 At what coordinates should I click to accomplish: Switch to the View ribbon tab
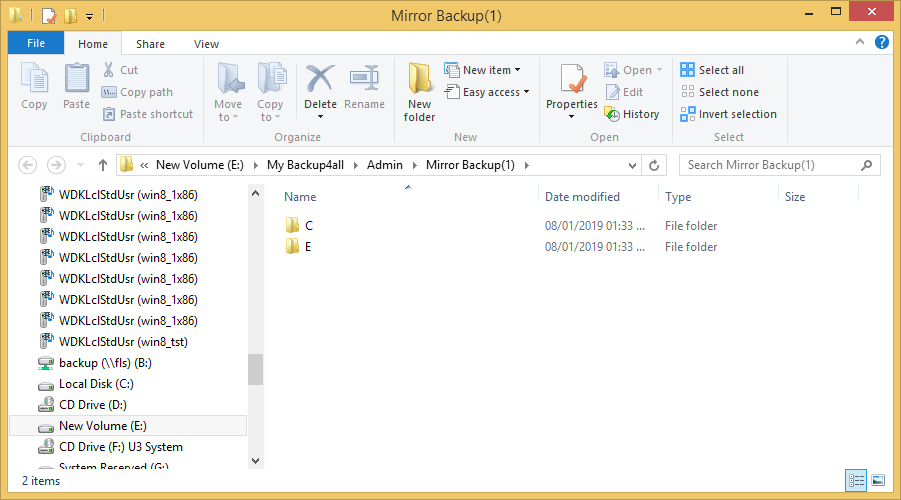206,44
